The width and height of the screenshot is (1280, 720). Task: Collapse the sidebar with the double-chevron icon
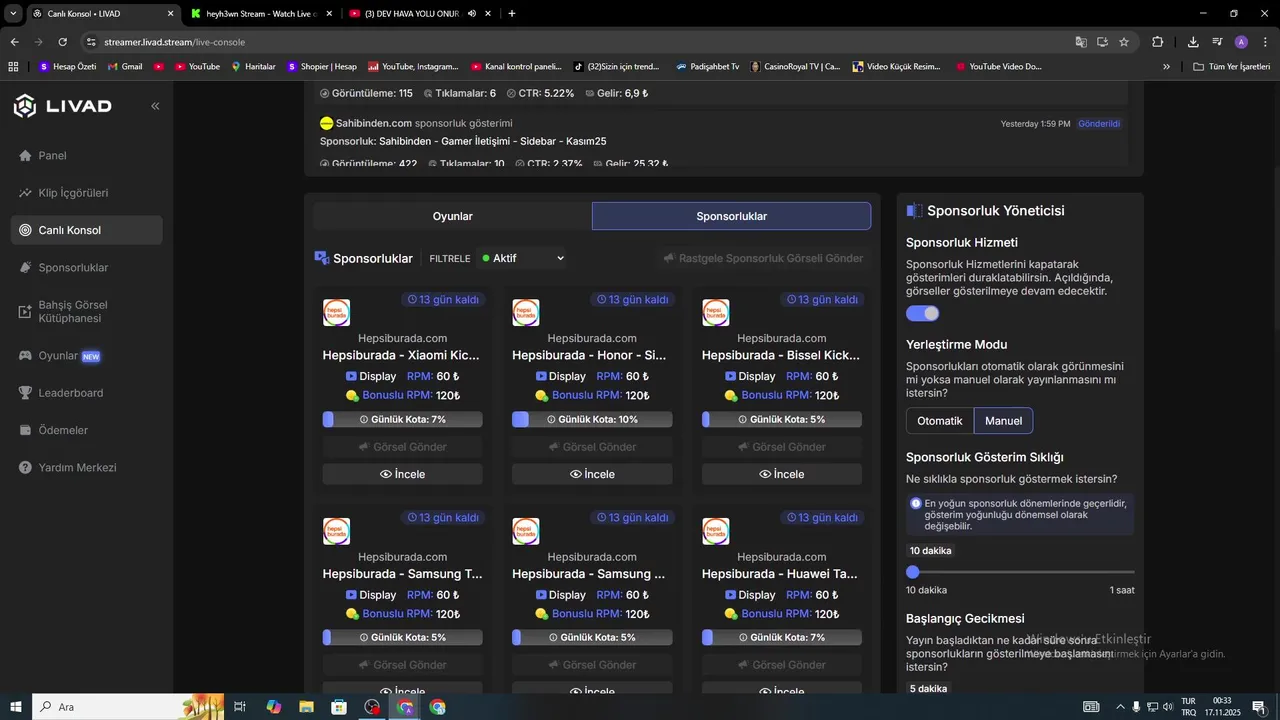pyautogui.click(x=155, y=106)
